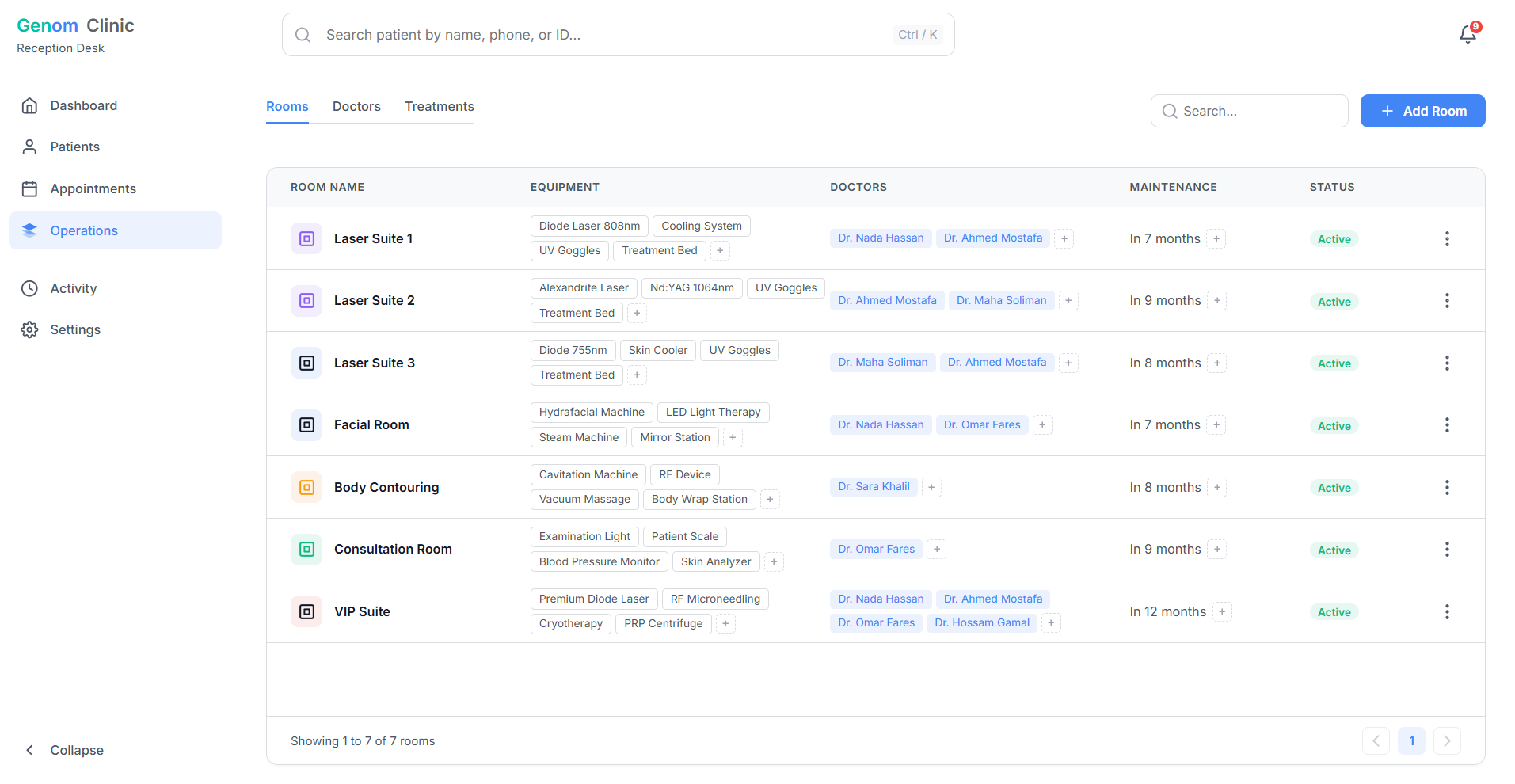The height and width of the screenshot is (784, 1515).
Task: Click the PRP Centrifuge equipment tag
Action: [x=664, y=623]
